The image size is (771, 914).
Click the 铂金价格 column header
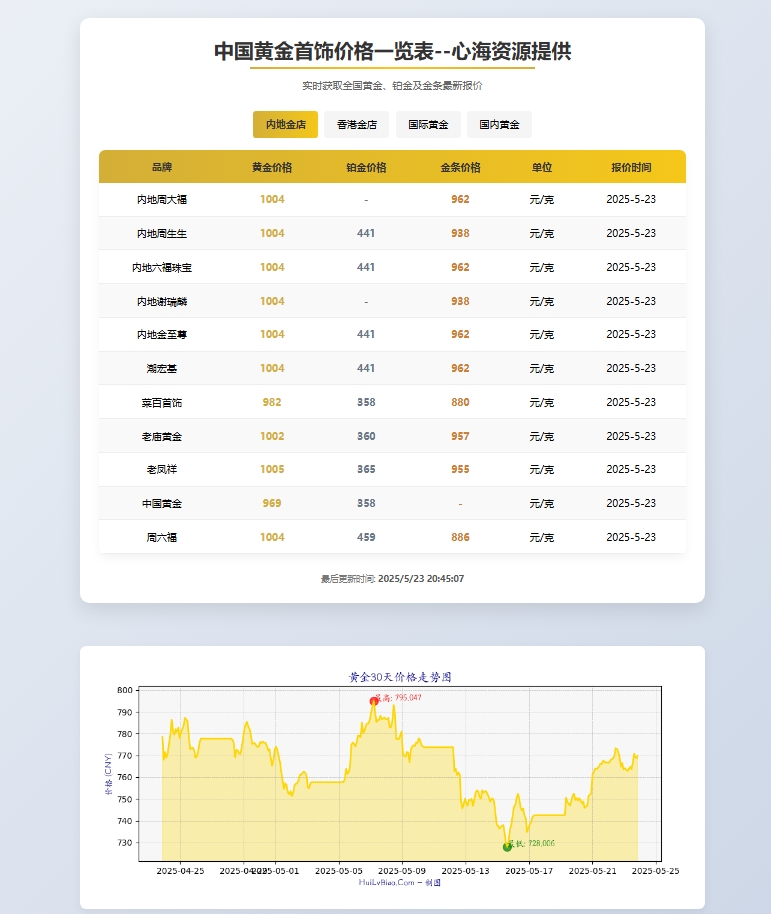click(x=366, y=167)
